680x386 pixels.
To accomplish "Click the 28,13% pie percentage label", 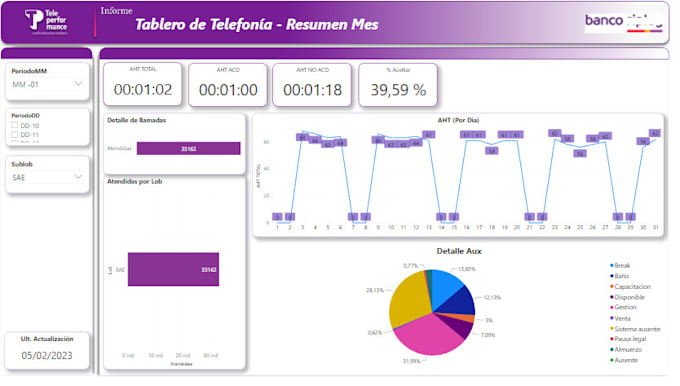I will point(375,290).
